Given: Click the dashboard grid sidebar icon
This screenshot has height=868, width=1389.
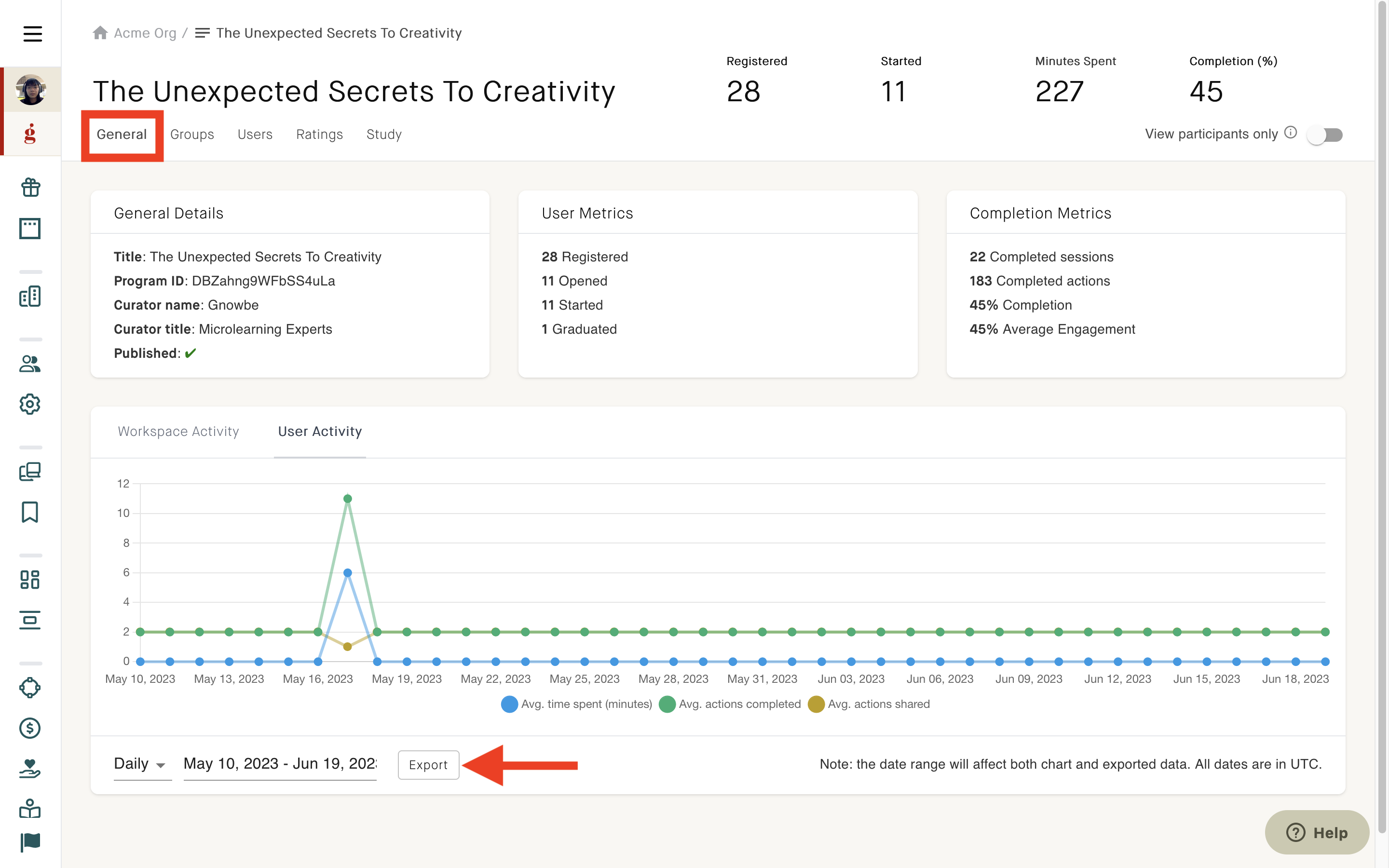Looking at the screenshot, I should point(30,579).
